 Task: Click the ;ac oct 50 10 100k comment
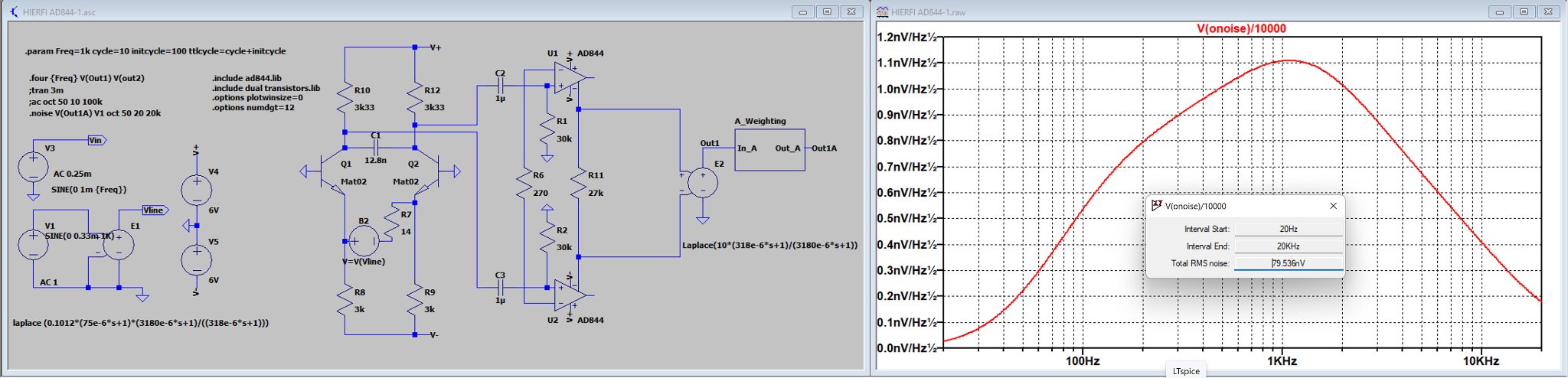coord(66,102)
